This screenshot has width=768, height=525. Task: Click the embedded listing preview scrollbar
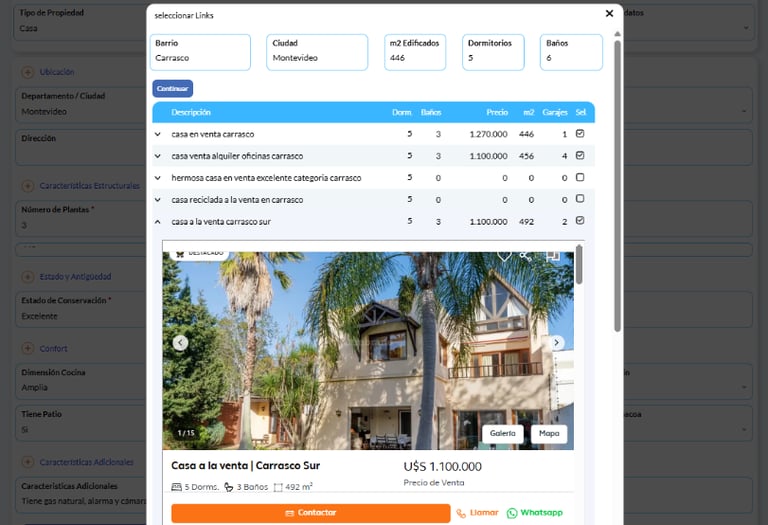pos(579,264)
